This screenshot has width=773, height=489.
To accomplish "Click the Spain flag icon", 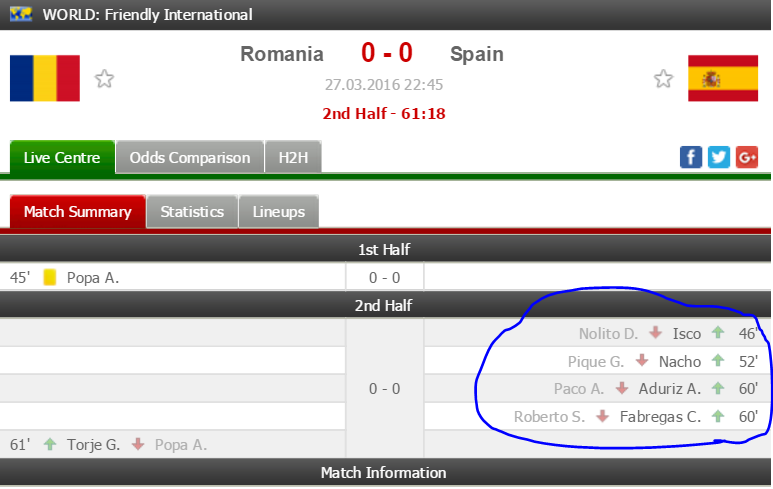I will tap(722, 78).
